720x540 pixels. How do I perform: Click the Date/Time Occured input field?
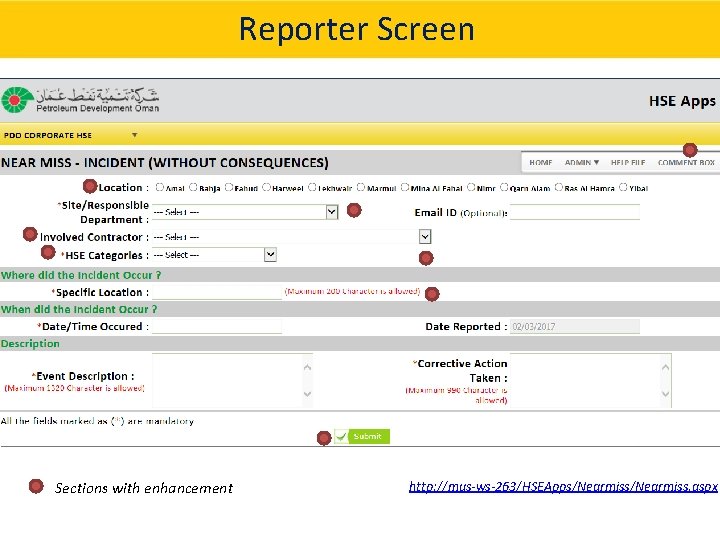217,326
